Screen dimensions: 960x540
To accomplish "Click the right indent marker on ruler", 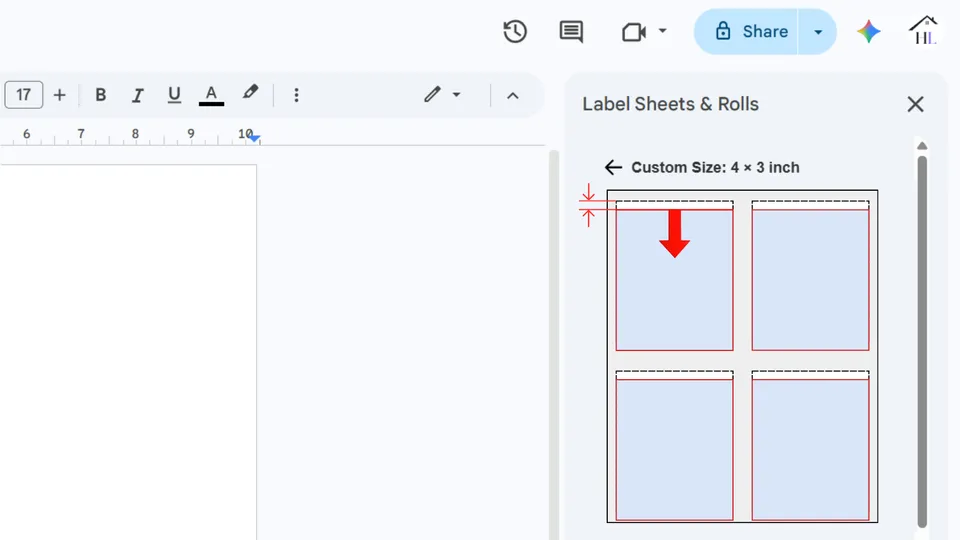I will 255,138.
